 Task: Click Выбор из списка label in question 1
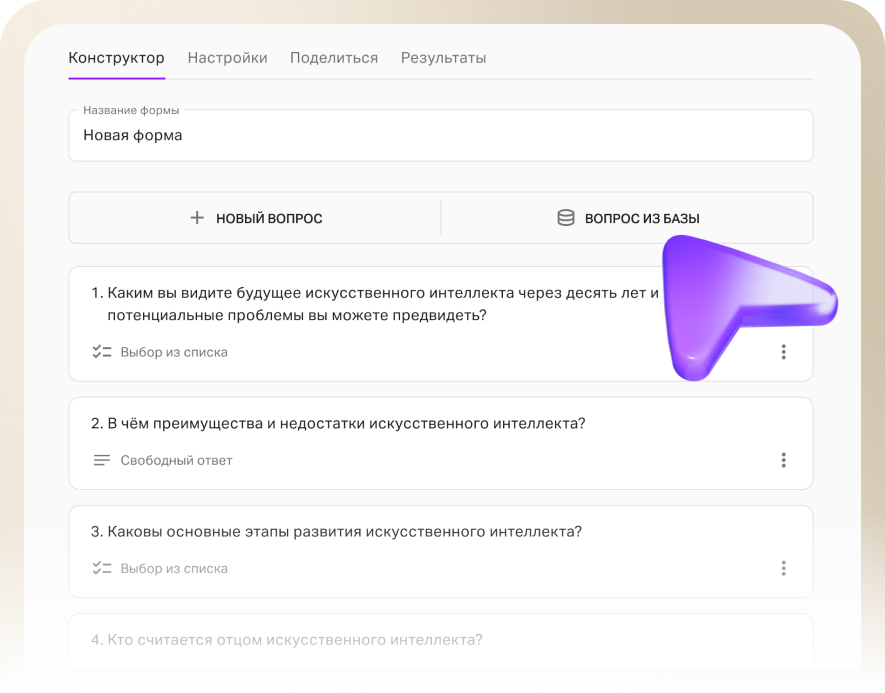174,352
